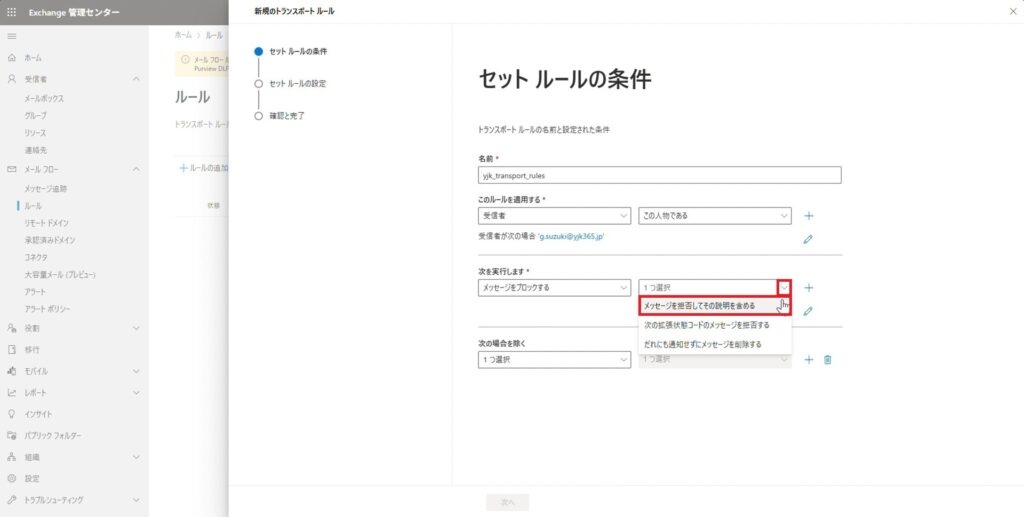This screenshot has width=1024, height=517.
Task: Click ルールの追加 button
Action: [204, 168]
